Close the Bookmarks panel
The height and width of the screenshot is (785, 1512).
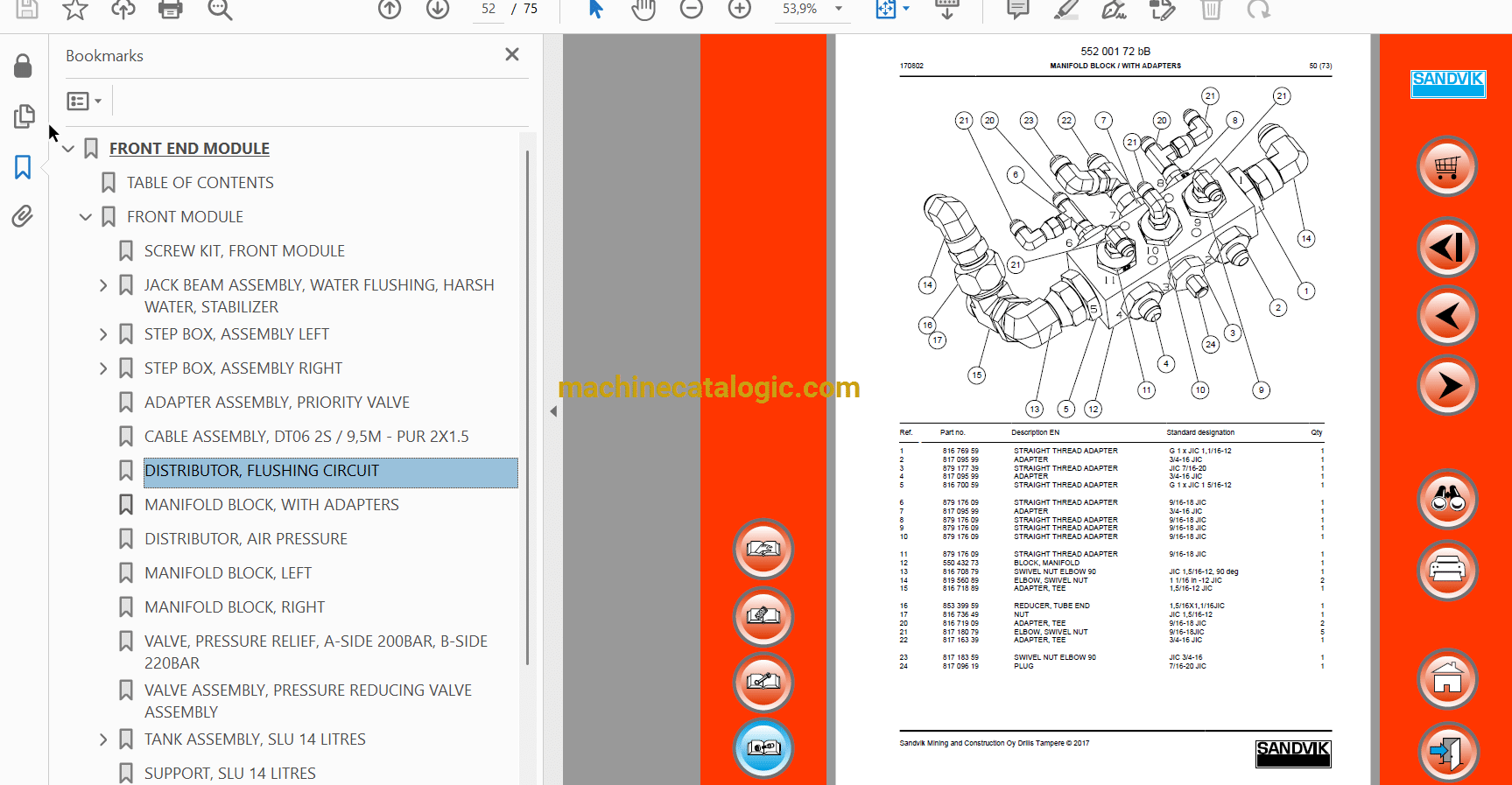point(512,54)
